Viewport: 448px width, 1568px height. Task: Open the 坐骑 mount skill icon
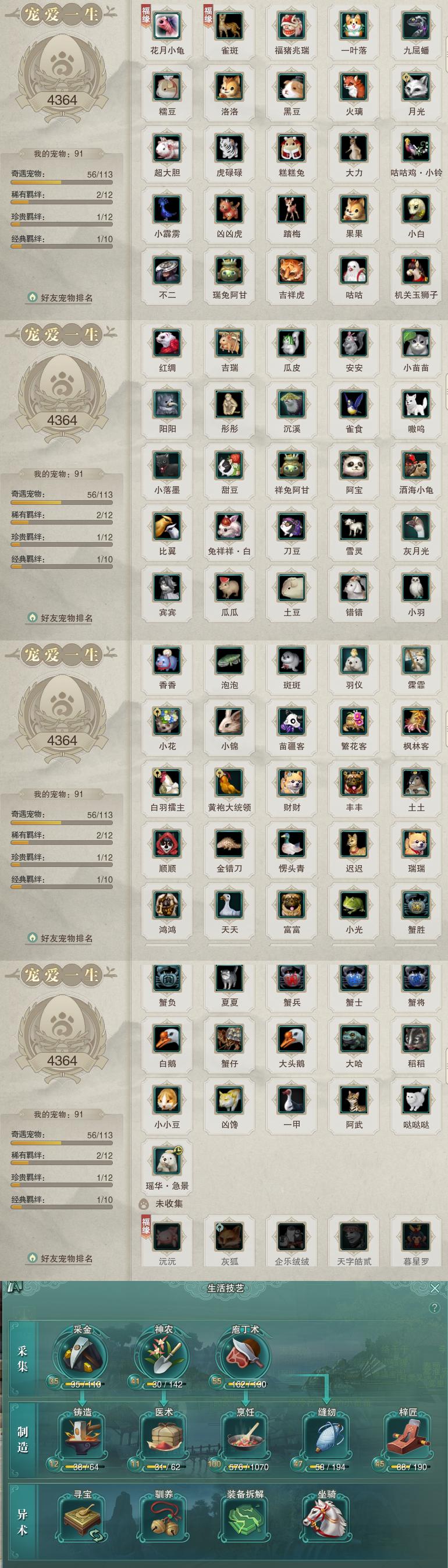pyautogui.click(x=327, y=1519)
